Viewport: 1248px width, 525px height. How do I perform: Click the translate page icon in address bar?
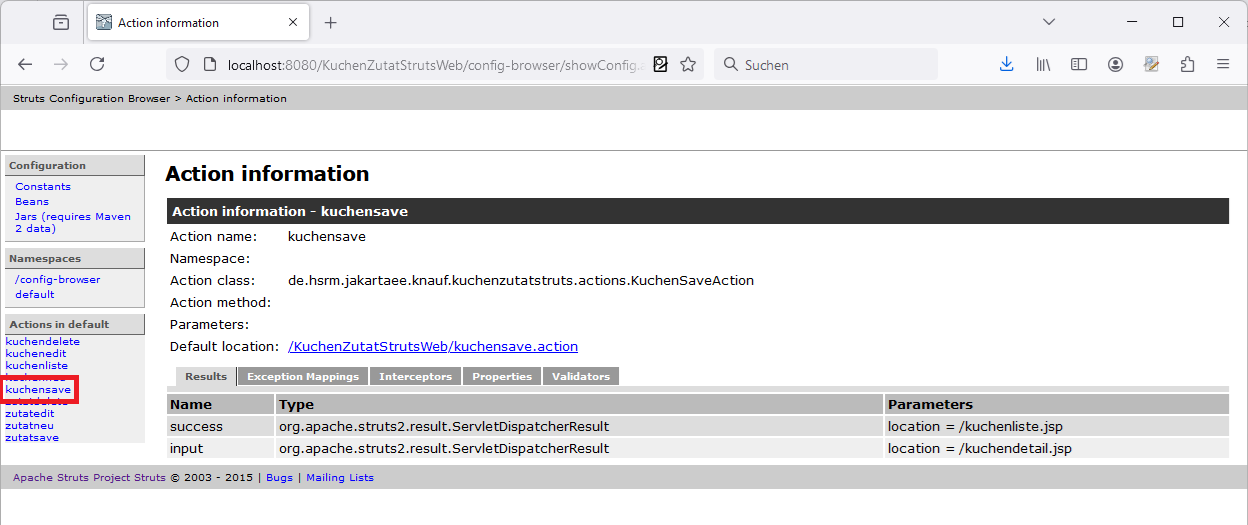(x=660, y=64)
